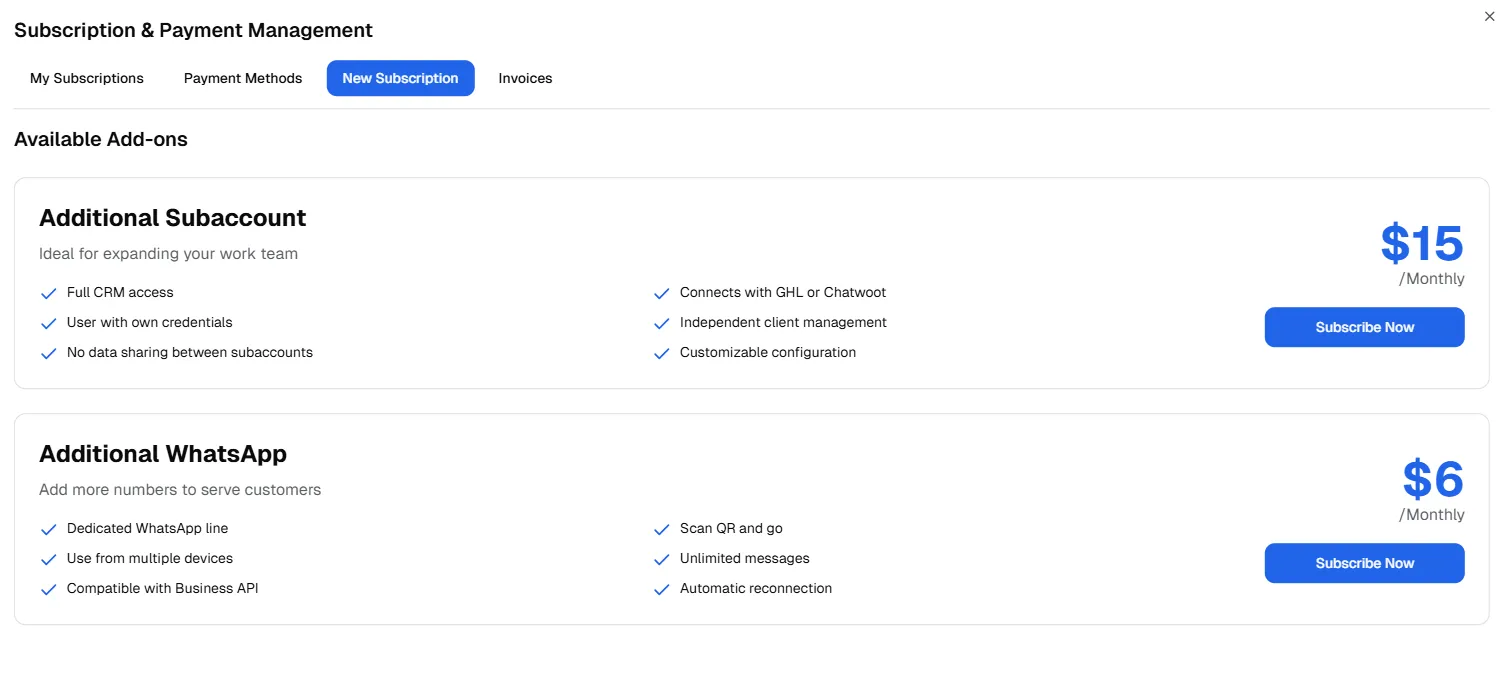Click checkmark beside Dedicated WhatsApp line
Image resolution: width=1503 pixels, height=674 pixels.
[48, 529]
